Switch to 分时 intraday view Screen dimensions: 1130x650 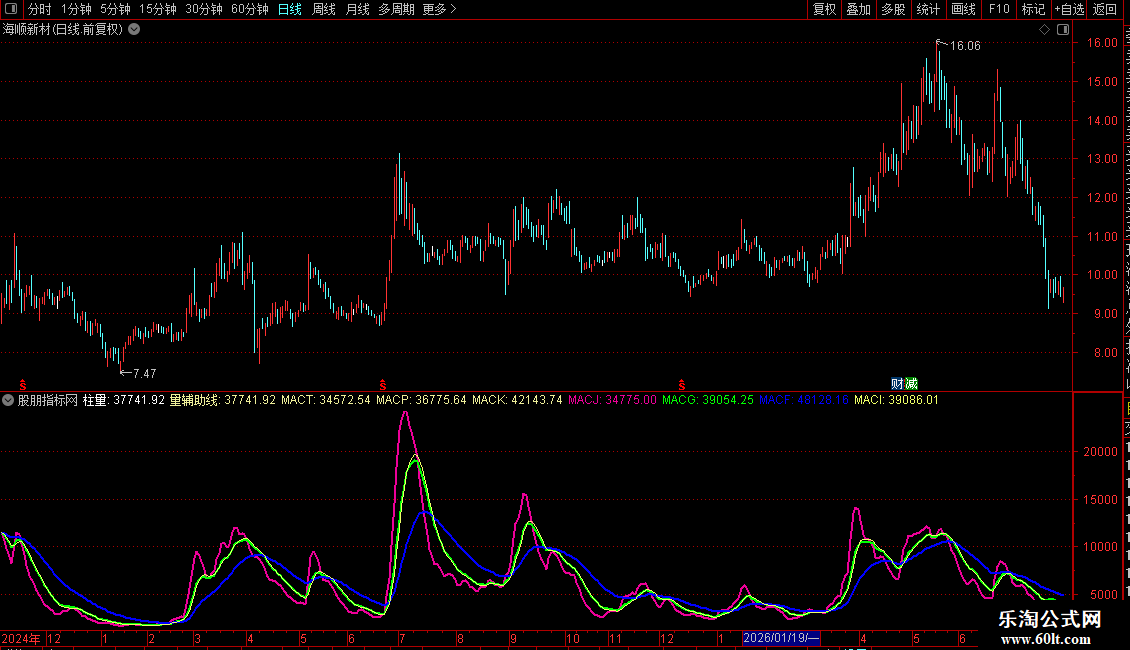(40, 9)
